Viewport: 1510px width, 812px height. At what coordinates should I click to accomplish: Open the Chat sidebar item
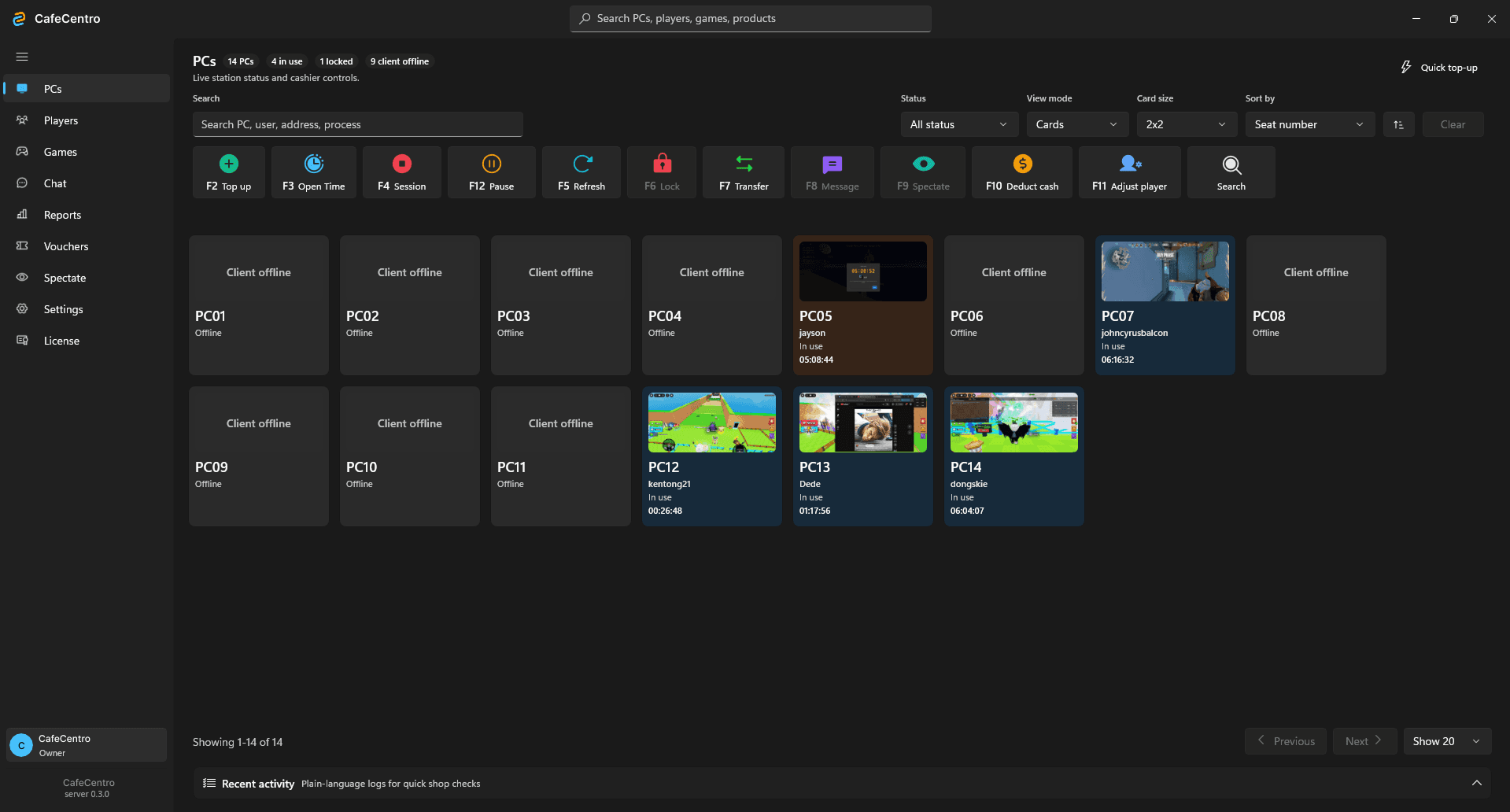point(87,183)
